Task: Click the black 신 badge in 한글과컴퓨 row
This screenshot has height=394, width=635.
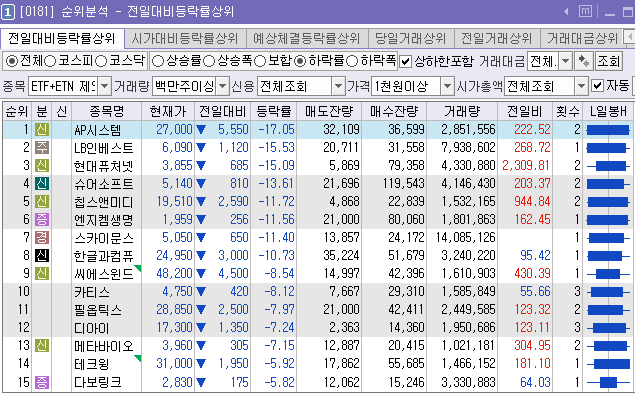Action: click(42, 256)
